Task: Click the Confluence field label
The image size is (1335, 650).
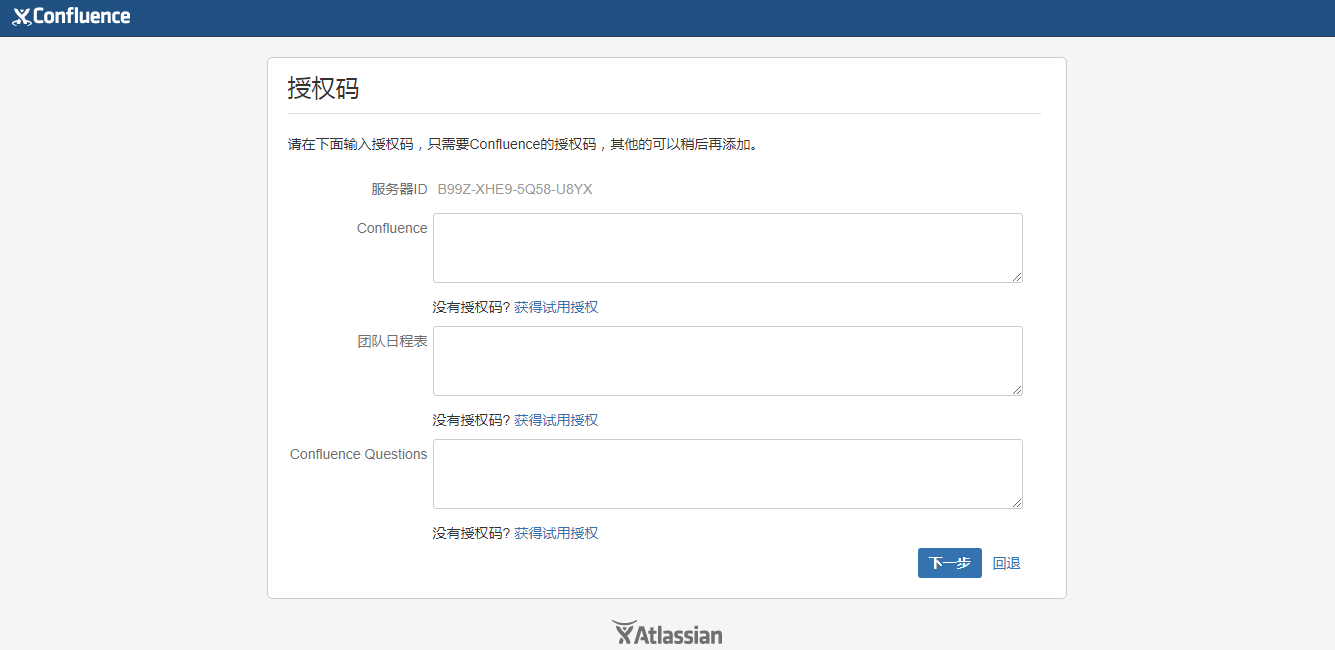Action: [x=392, y=228]
